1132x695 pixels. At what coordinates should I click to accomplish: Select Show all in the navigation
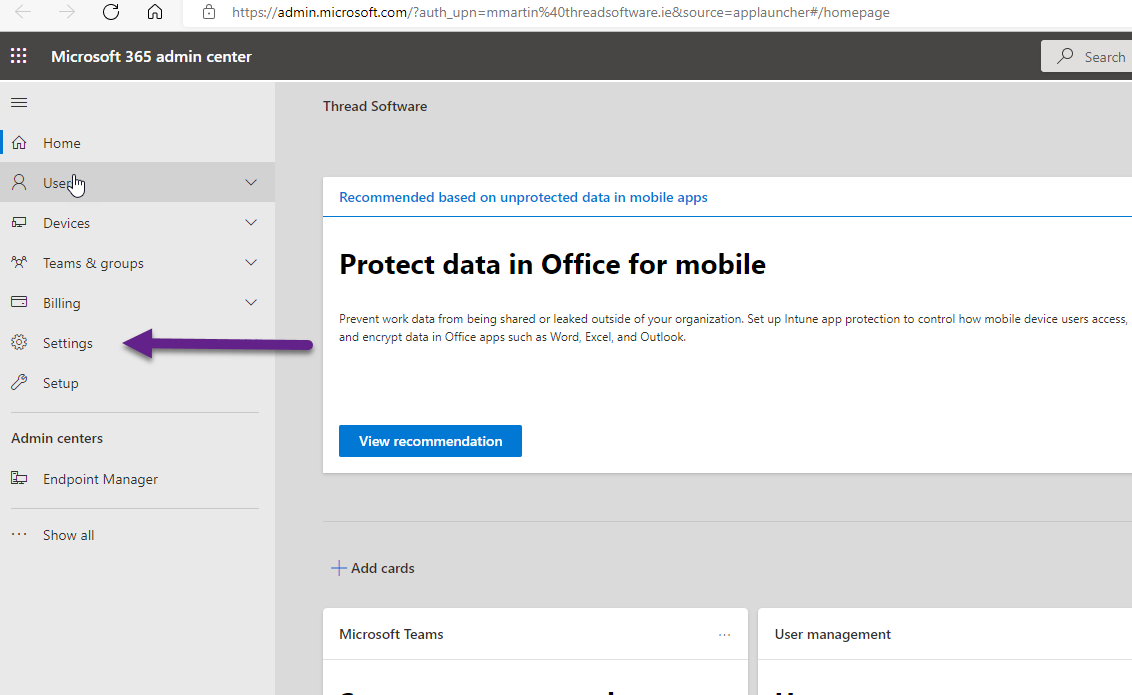[x=137, y=535]
